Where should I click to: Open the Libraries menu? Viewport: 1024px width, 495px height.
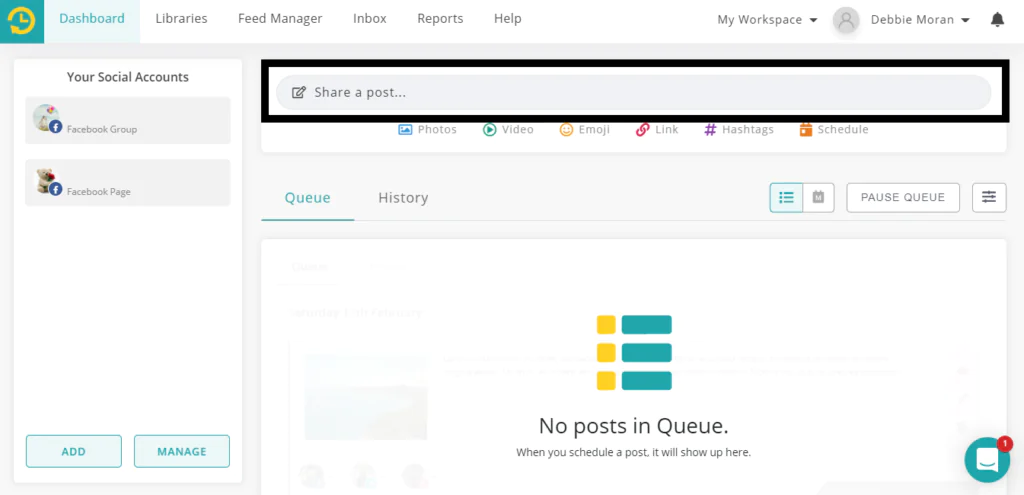(x=182, y=19)
